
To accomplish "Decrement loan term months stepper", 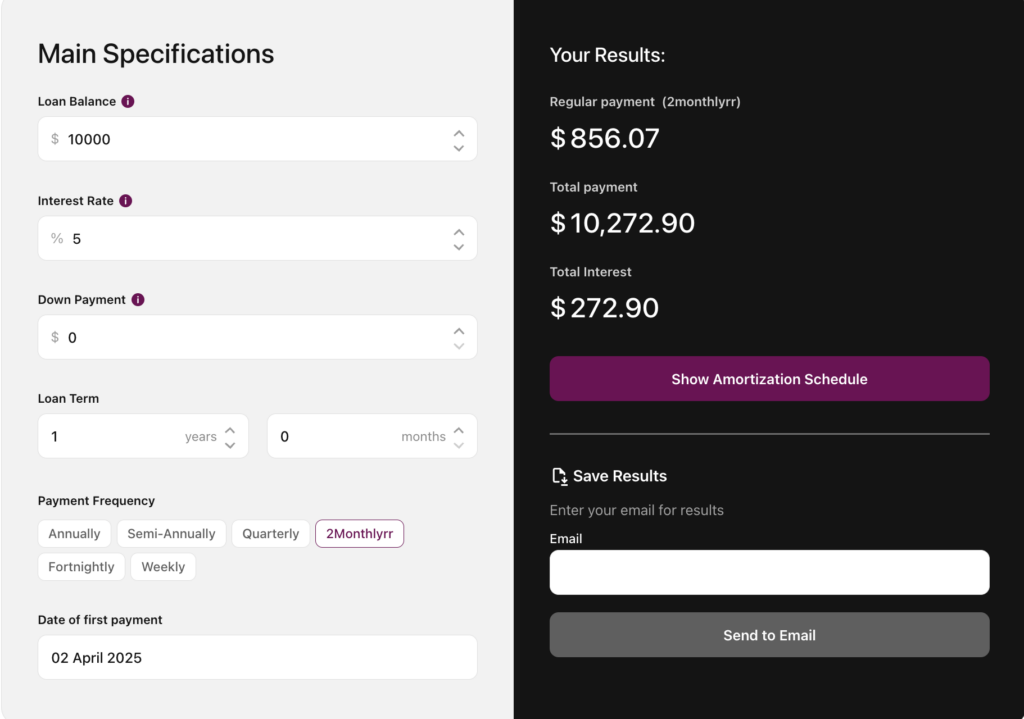I will tap(458, 445).
